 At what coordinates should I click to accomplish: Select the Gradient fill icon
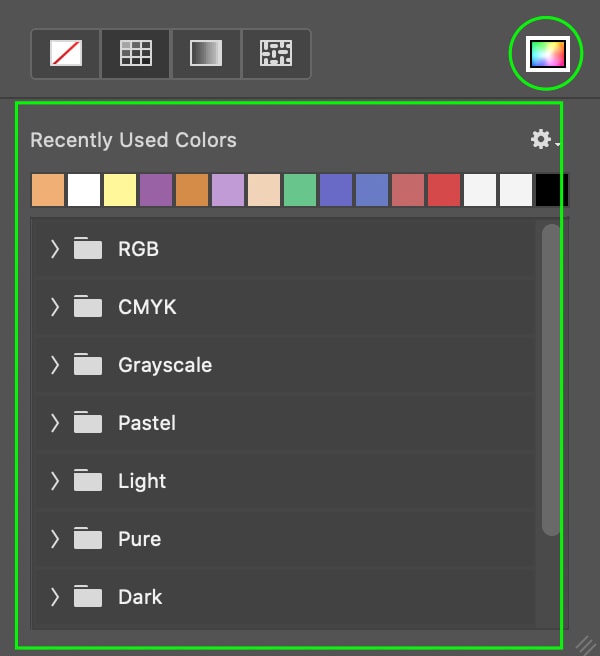(205, 53)
